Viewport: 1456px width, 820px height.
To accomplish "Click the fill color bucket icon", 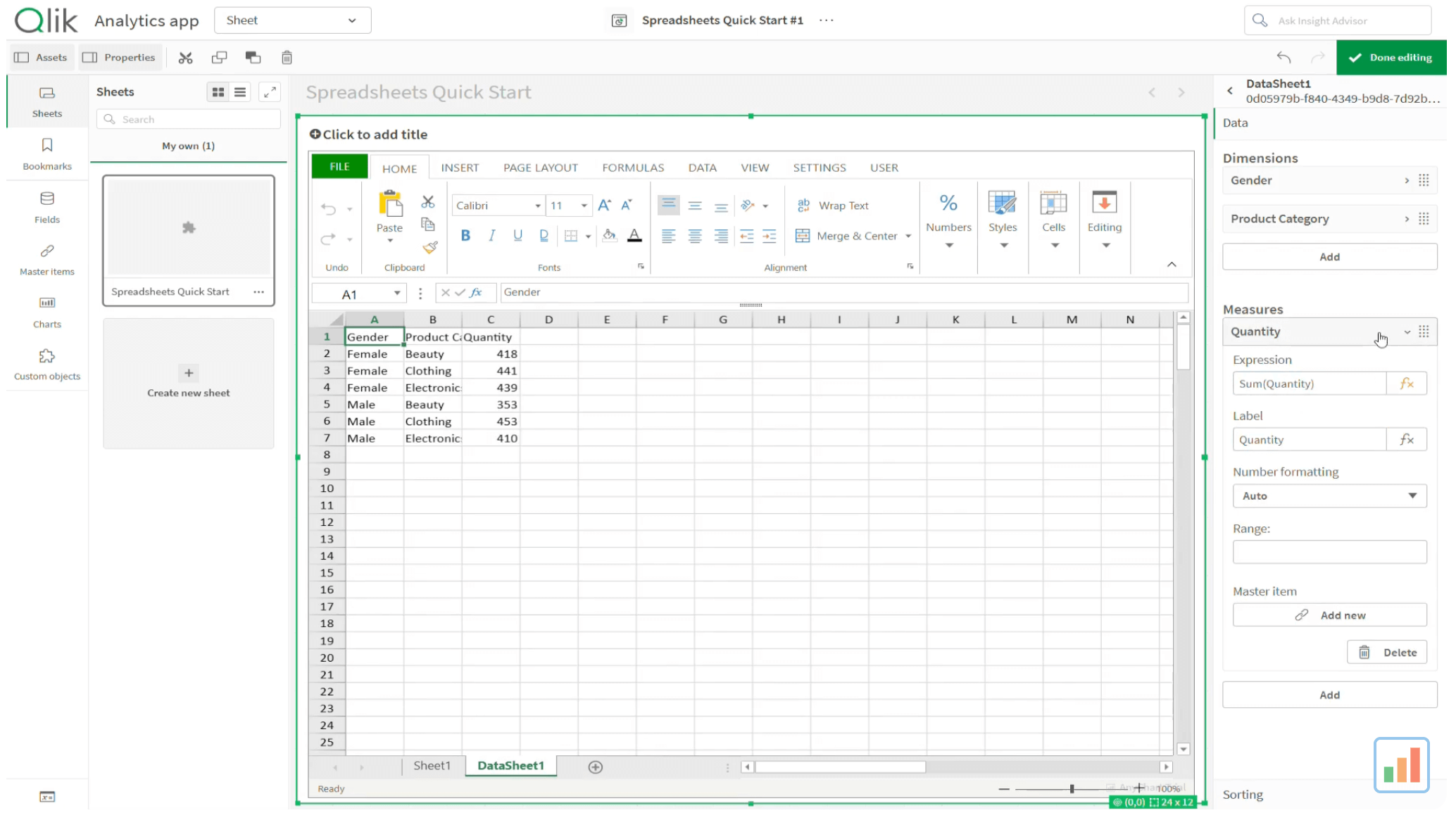I will click(609, 236).
